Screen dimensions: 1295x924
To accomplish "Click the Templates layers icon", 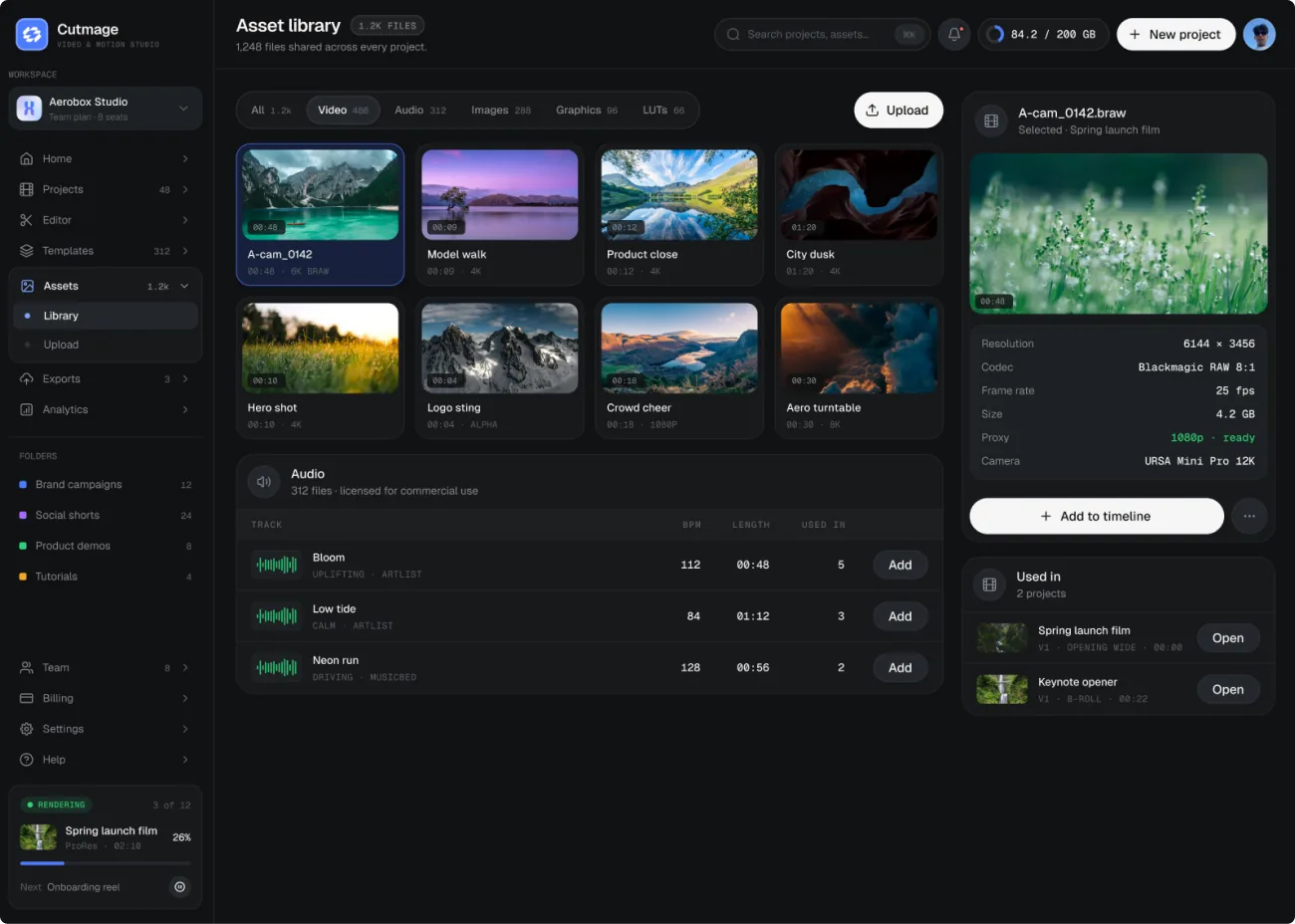I will click(27, 251).
